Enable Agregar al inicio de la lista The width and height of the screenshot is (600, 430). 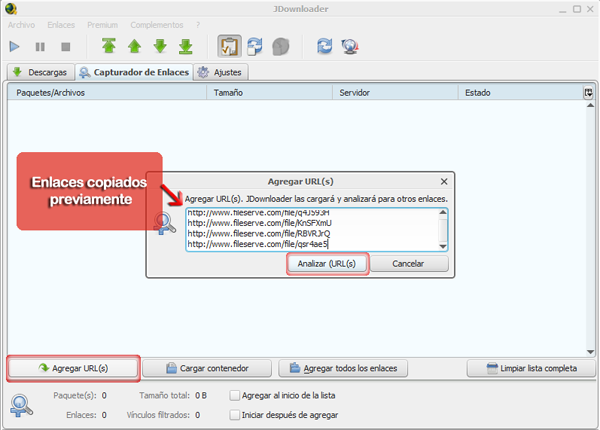[235, 395]
